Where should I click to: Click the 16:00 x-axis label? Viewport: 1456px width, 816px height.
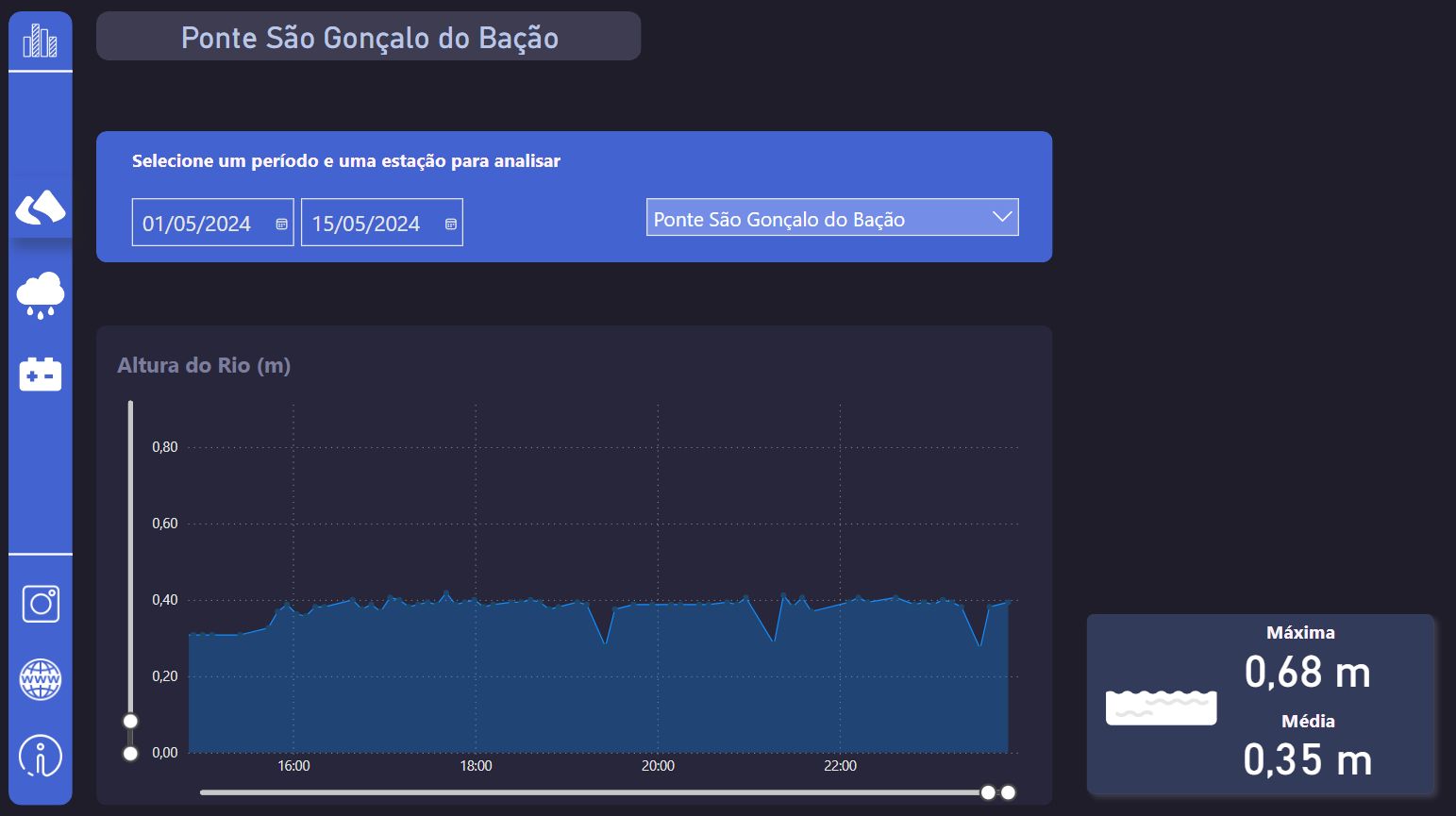[x=293, y=766]
